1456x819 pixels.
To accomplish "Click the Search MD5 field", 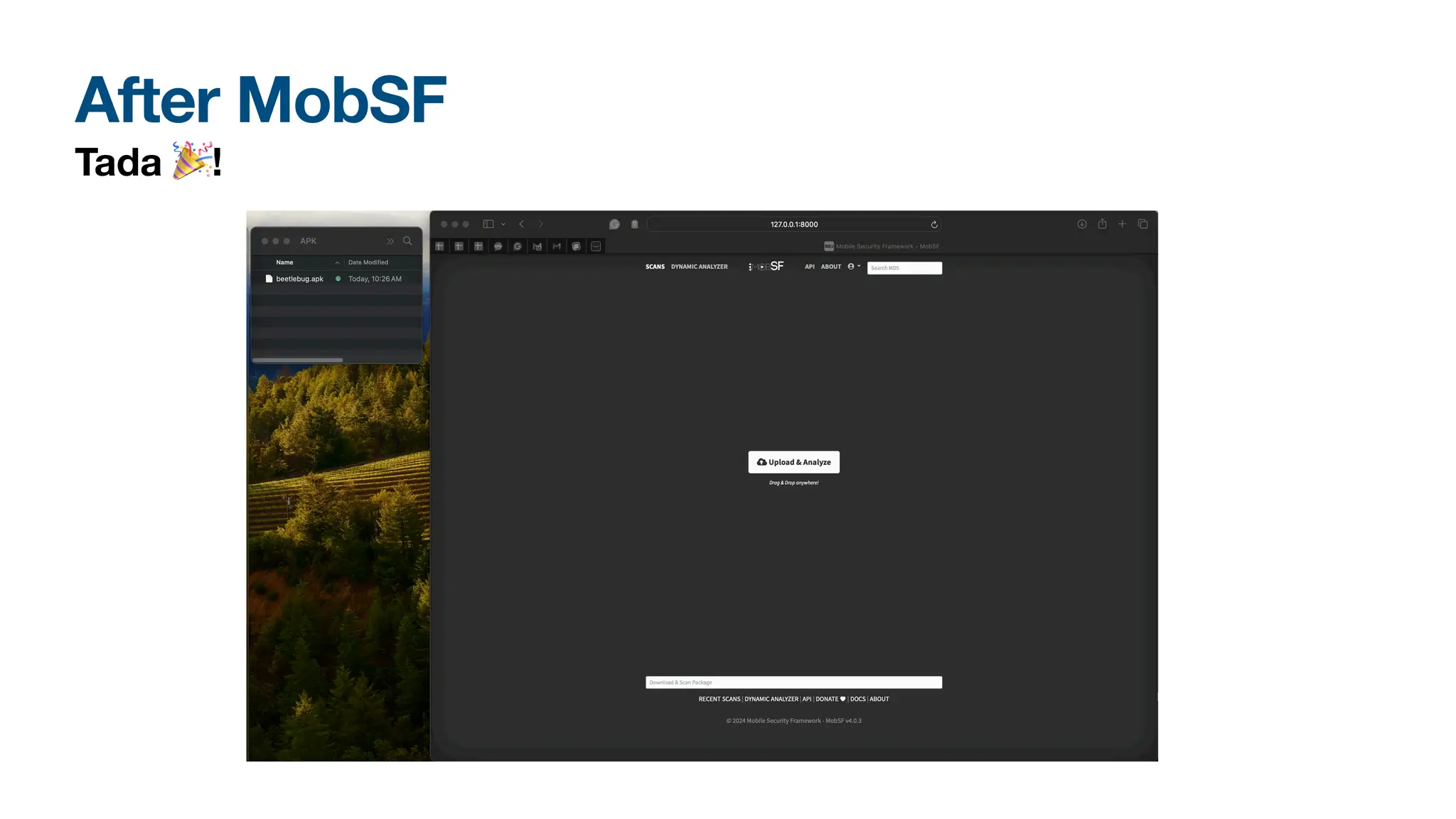I will [904, 268].
